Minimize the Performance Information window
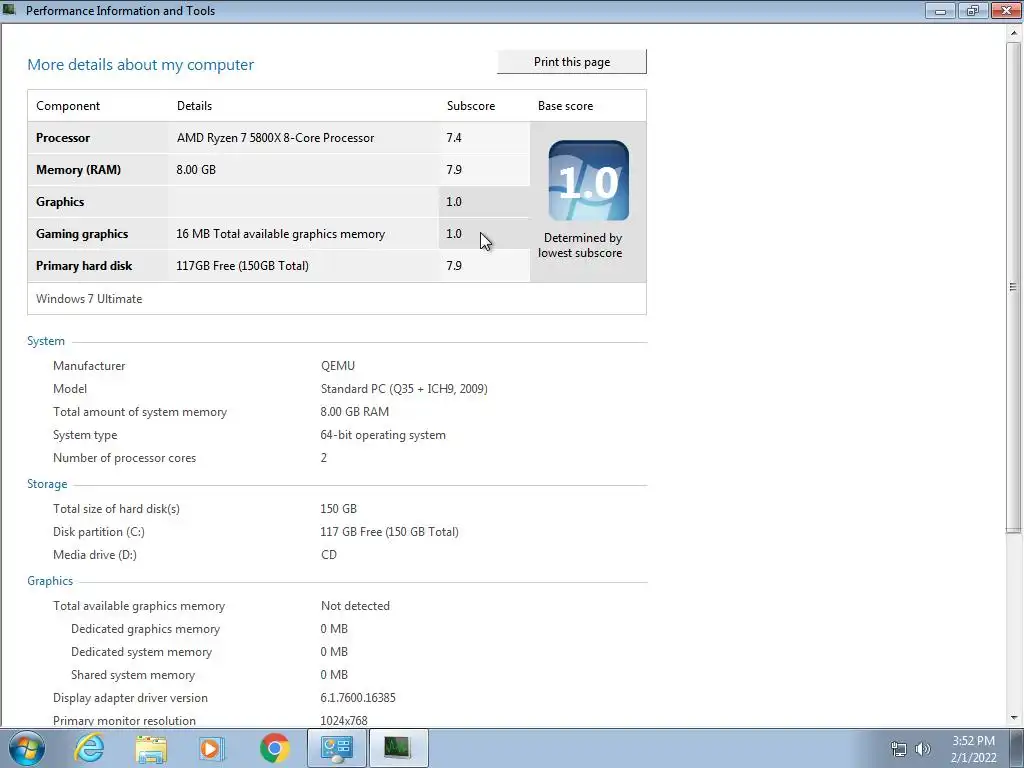 coord(940,10)
